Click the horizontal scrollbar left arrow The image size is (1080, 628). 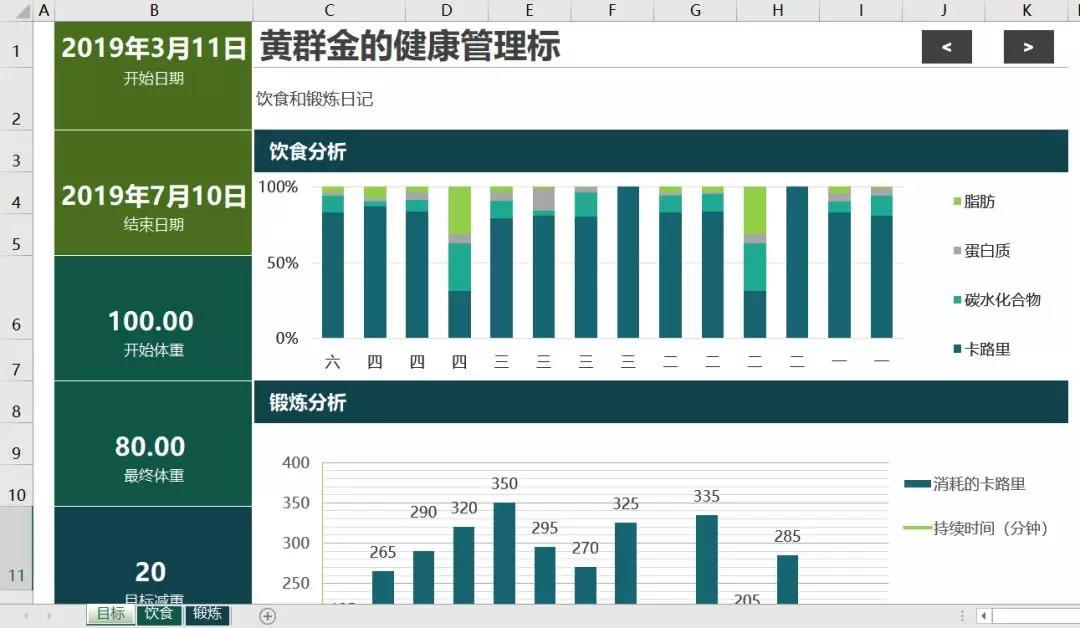click(x=984, y=616)
